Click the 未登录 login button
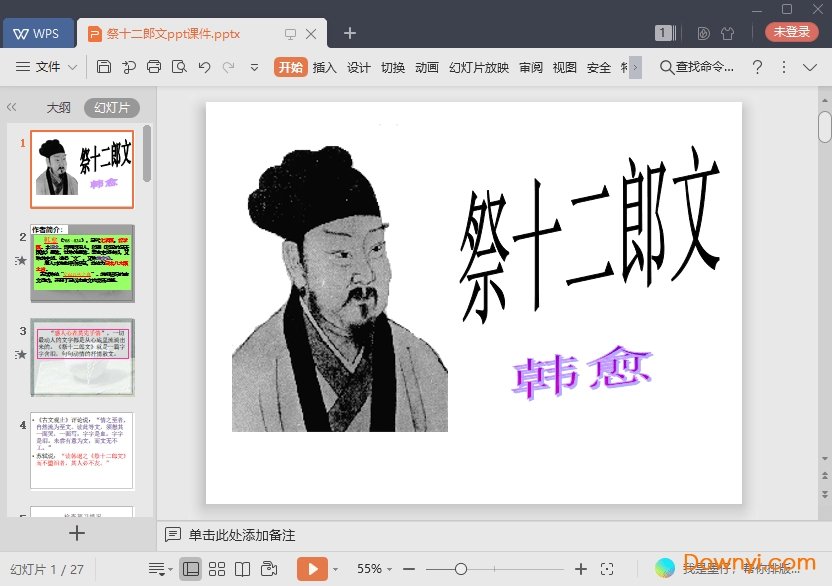Image resolution: width=832 pixels, height=586 pixels. [x=791, y=32]
